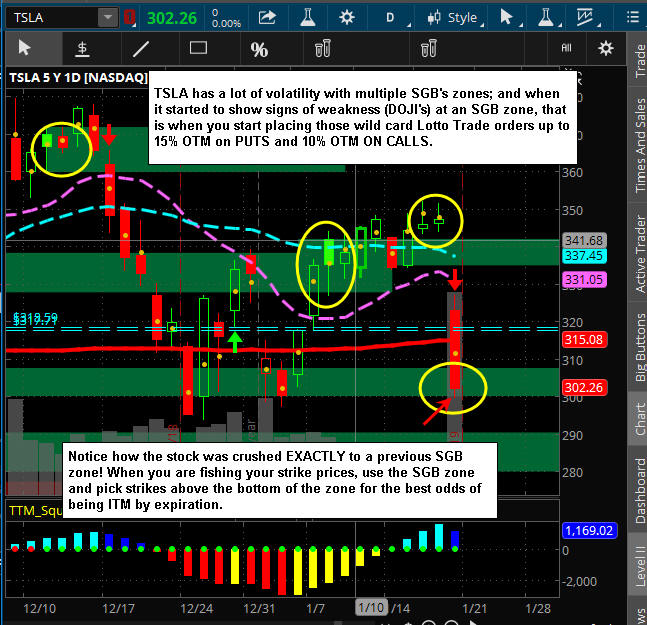Click the green 302.26 last price in top bar
This screenshot has height=625, width=647.
172,18
